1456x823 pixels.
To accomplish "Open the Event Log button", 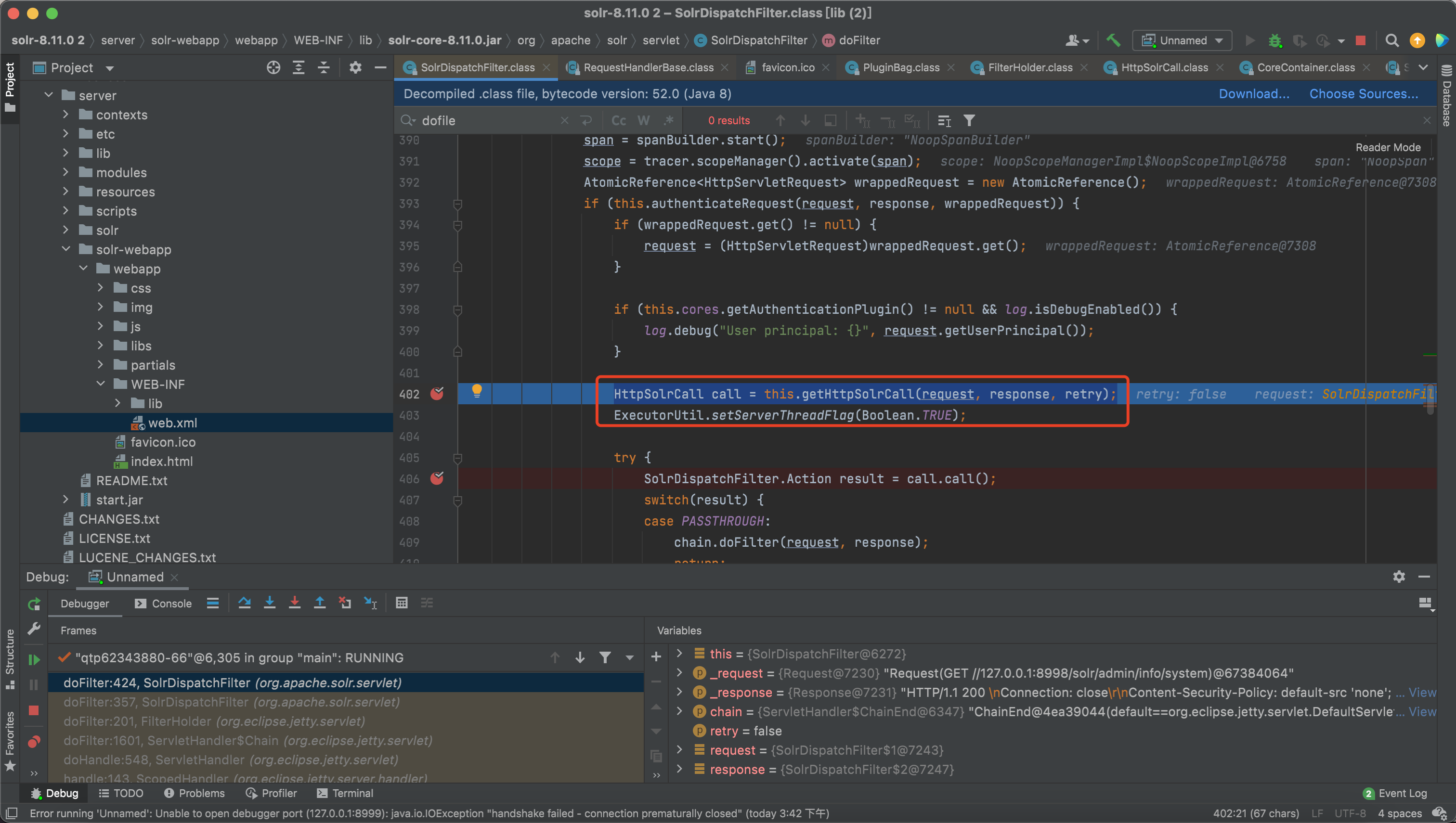I will [x=1395, y=793].
